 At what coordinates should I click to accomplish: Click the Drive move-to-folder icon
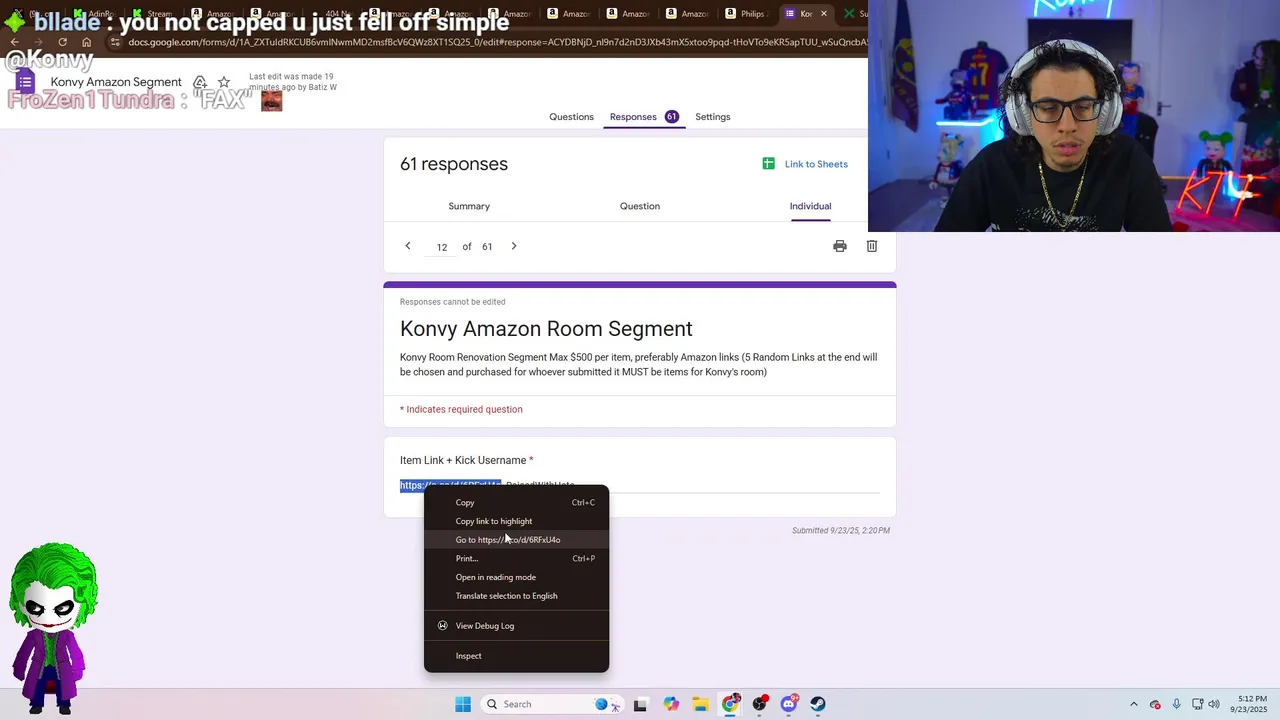coord(200,82)
